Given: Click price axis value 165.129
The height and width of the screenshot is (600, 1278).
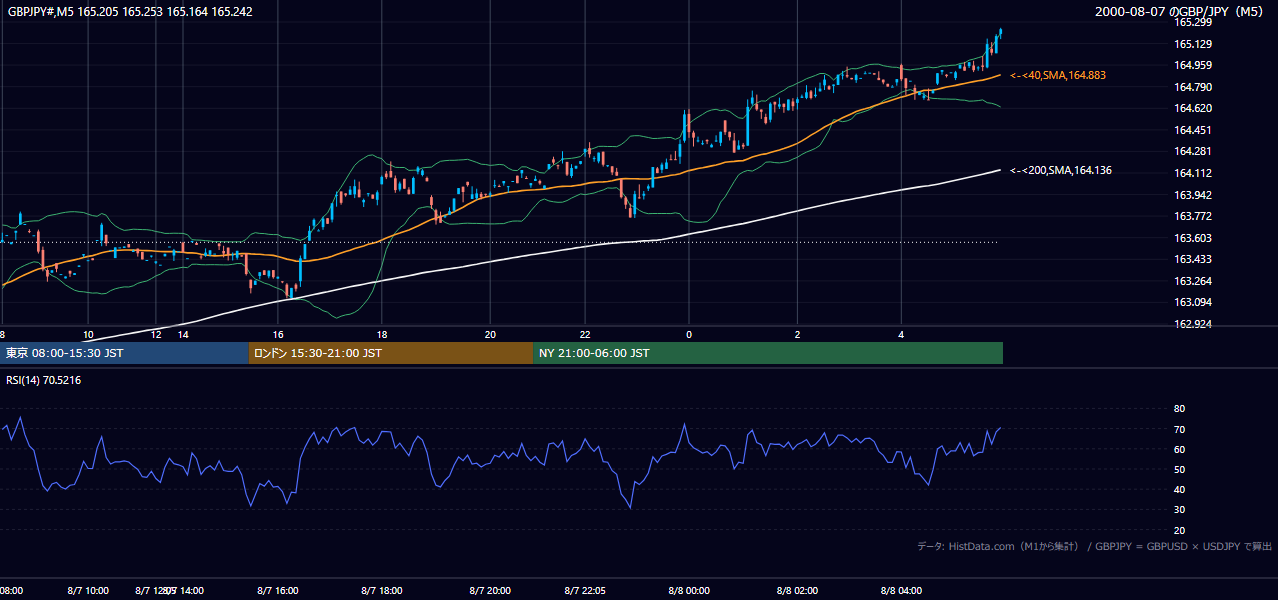Looking at the screenshot, I should point(1192,44).
